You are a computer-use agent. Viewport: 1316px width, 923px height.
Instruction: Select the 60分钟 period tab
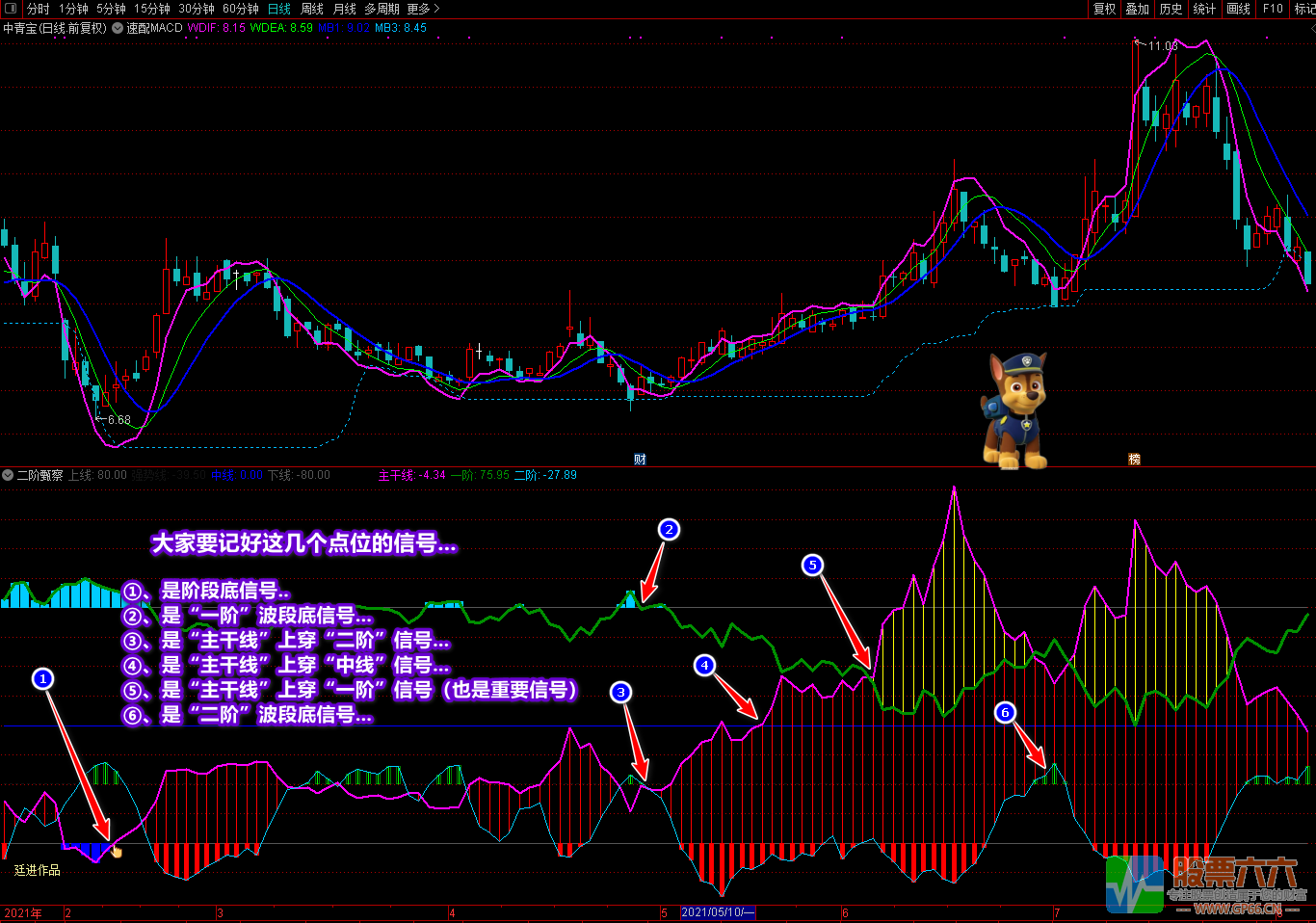tap(240, 9)
